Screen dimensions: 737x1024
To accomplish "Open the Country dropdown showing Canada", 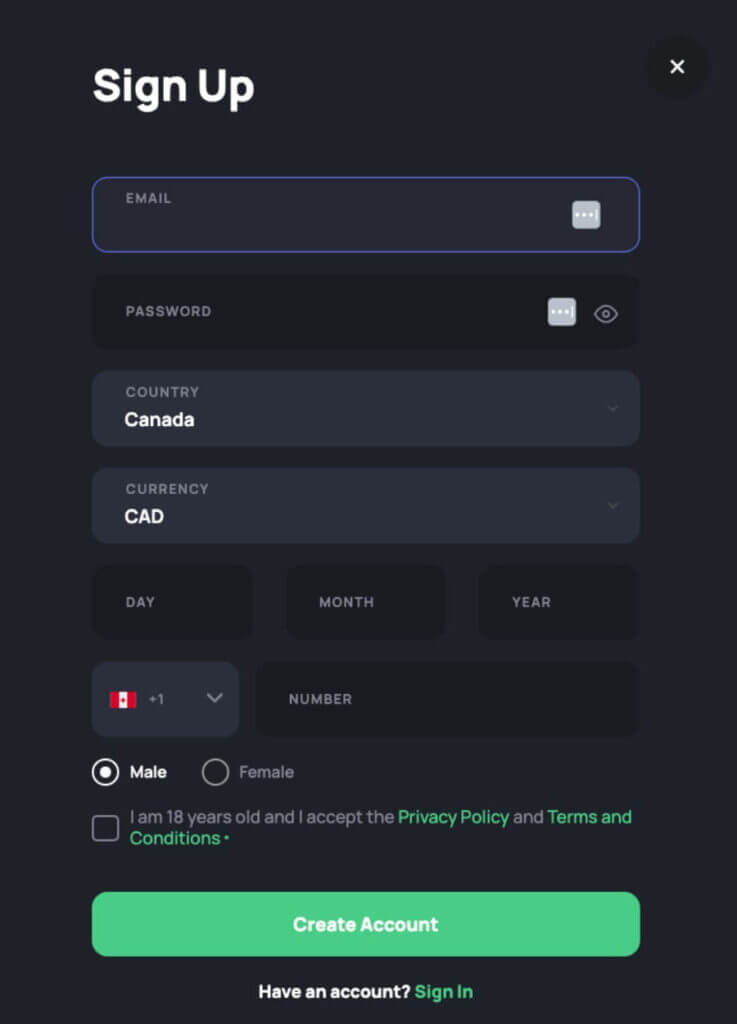I will [365, 408].
